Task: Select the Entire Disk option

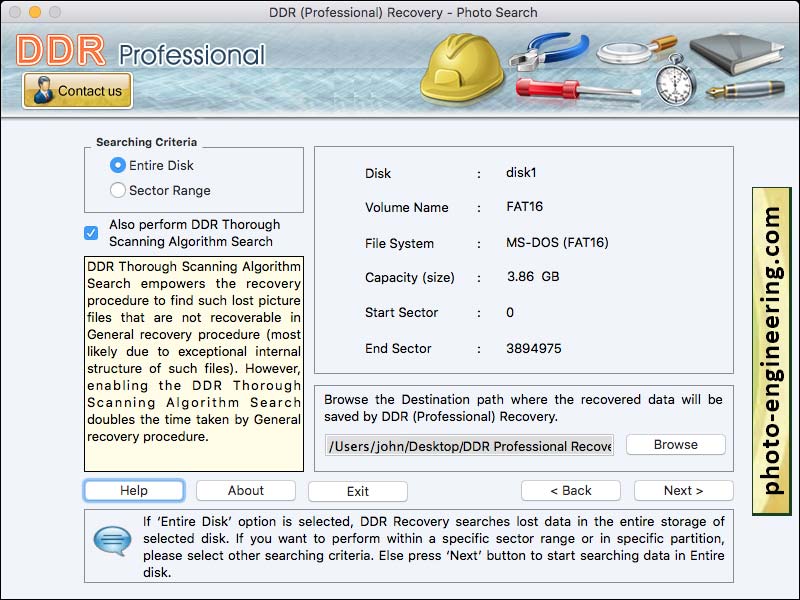Action: tap(117, 165)
